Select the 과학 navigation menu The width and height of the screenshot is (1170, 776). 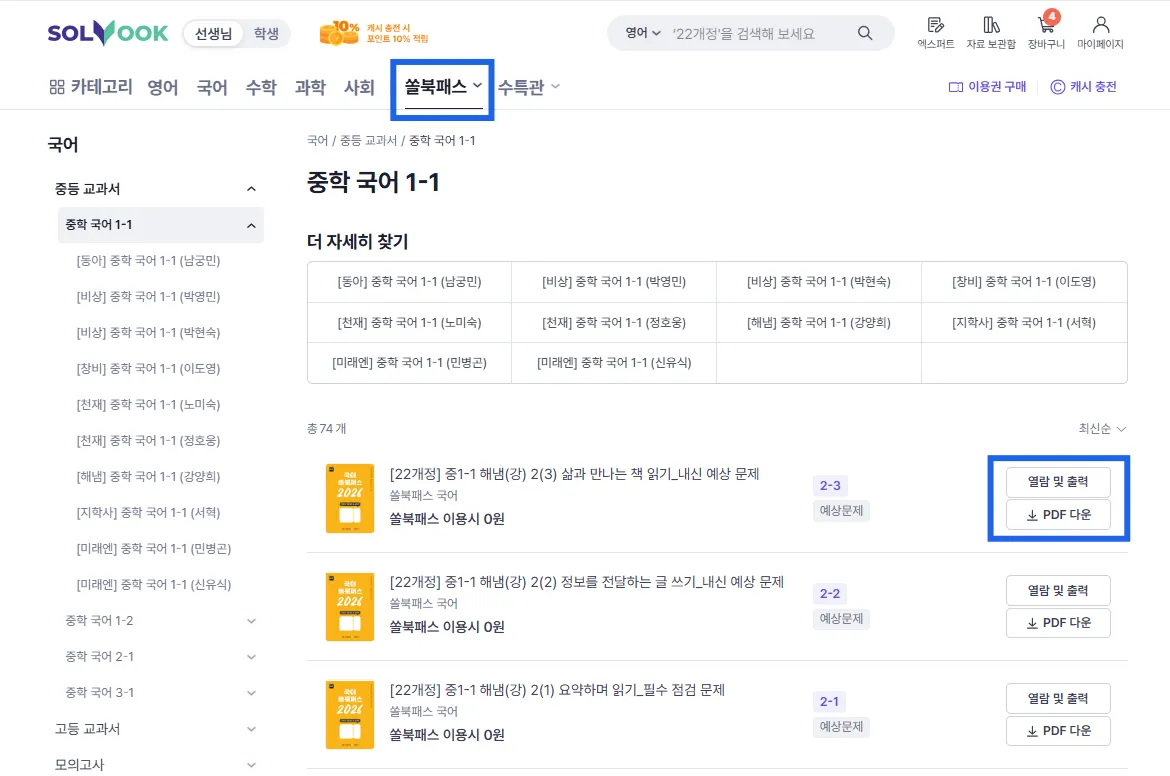[x=310, y=87]
